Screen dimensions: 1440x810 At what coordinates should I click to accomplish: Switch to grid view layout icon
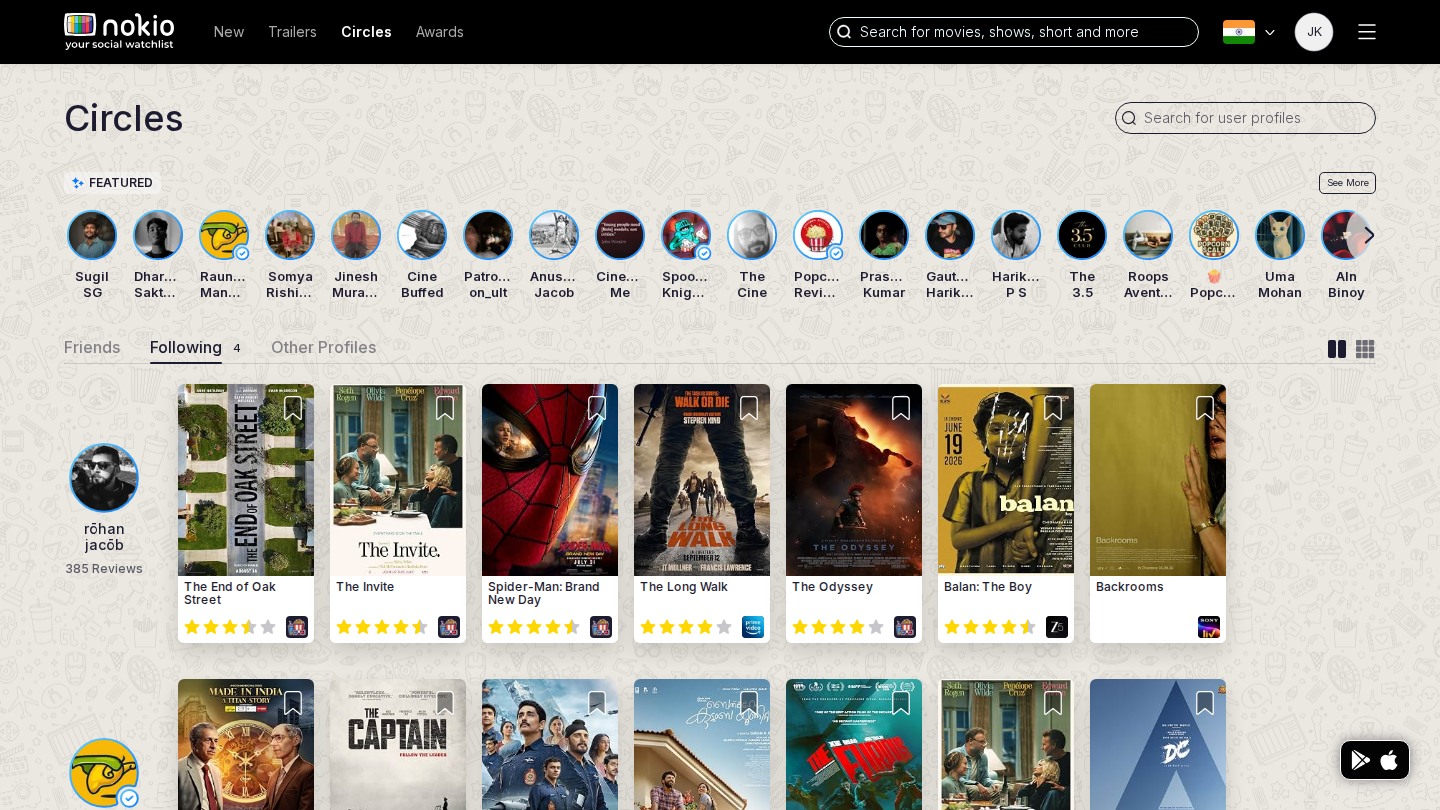[1365, 349]
